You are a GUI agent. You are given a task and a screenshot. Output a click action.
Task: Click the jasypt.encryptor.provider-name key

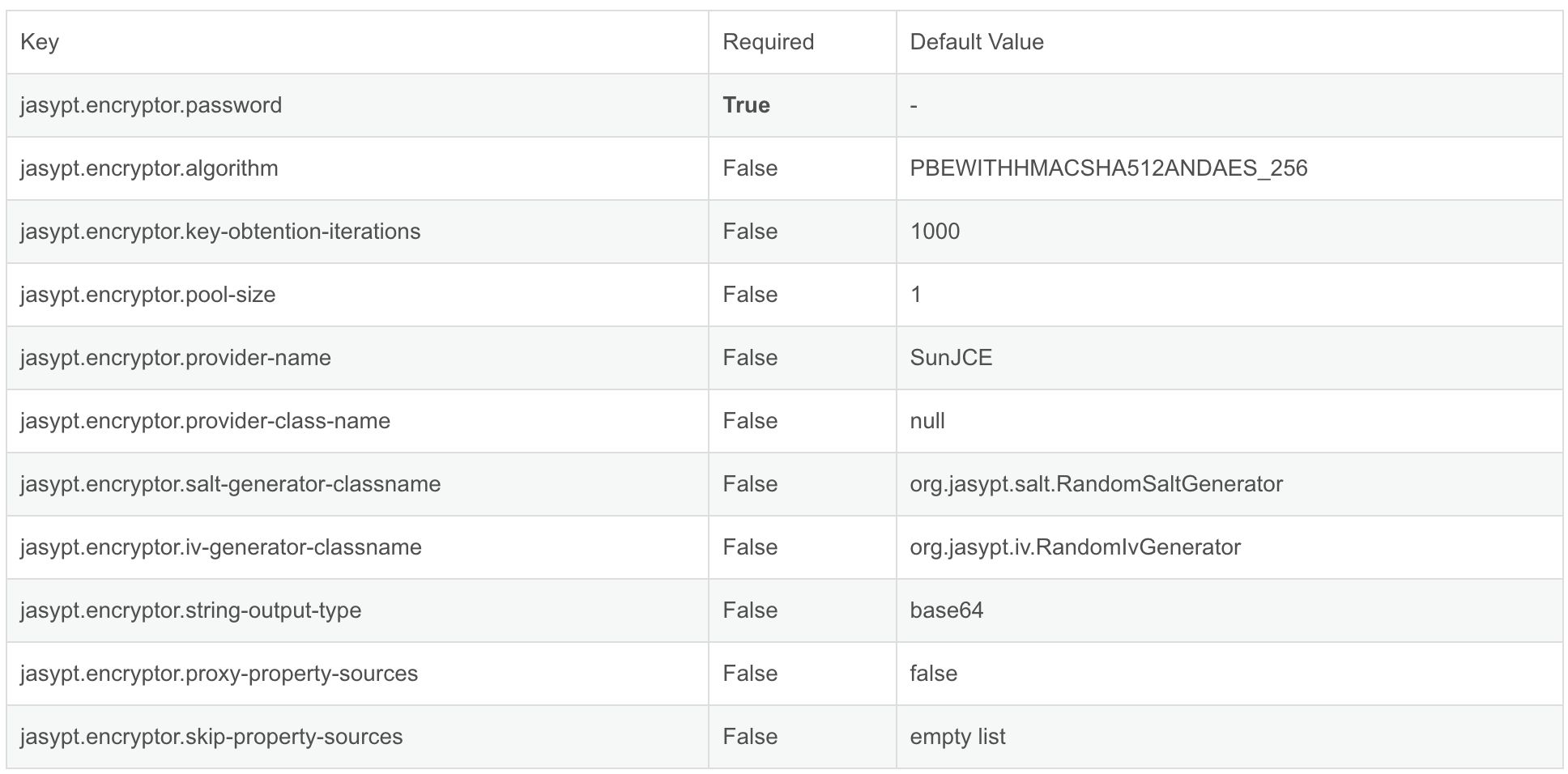[x=176, y=358]
